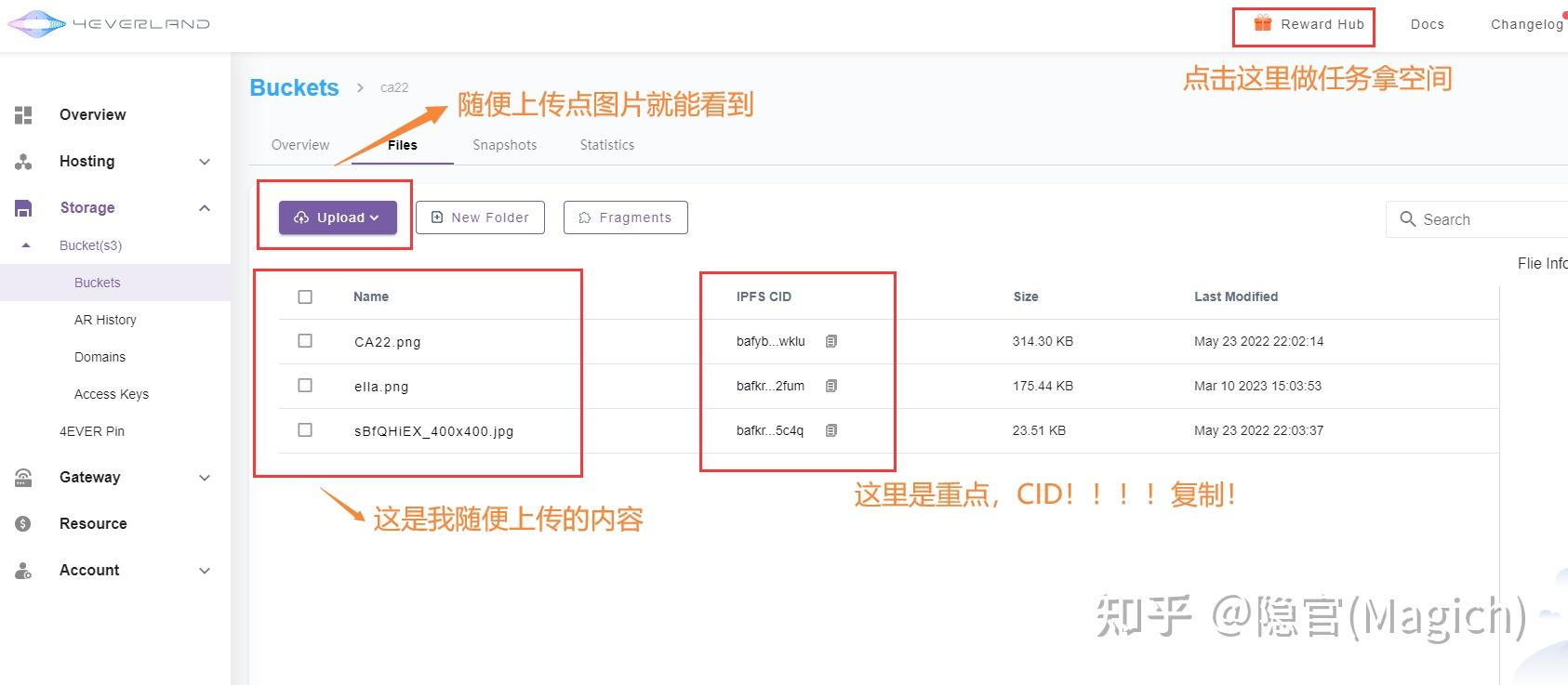Click the Upload cloud icon
This screenshot has height=685, width=1568.
click(x=301, y=217)
